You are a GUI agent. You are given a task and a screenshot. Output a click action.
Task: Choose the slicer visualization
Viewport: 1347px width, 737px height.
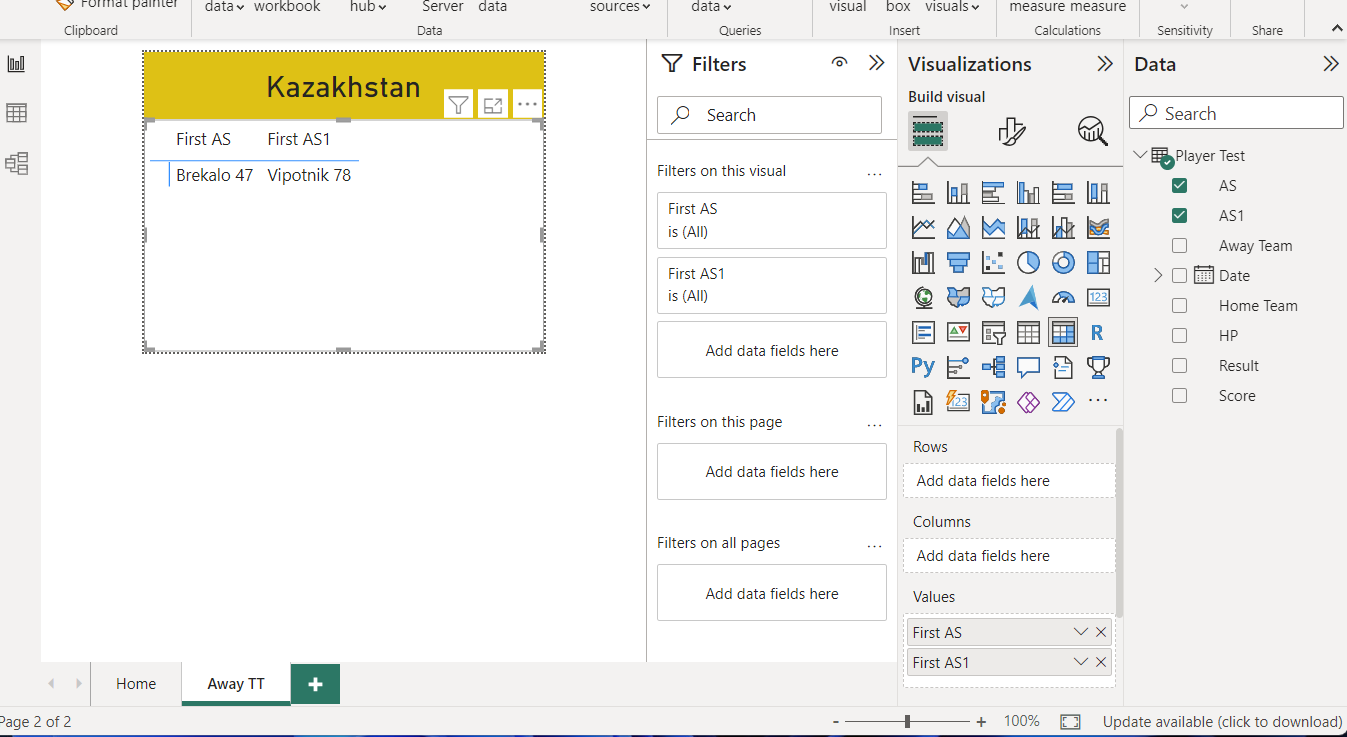[x=993, y=332]
